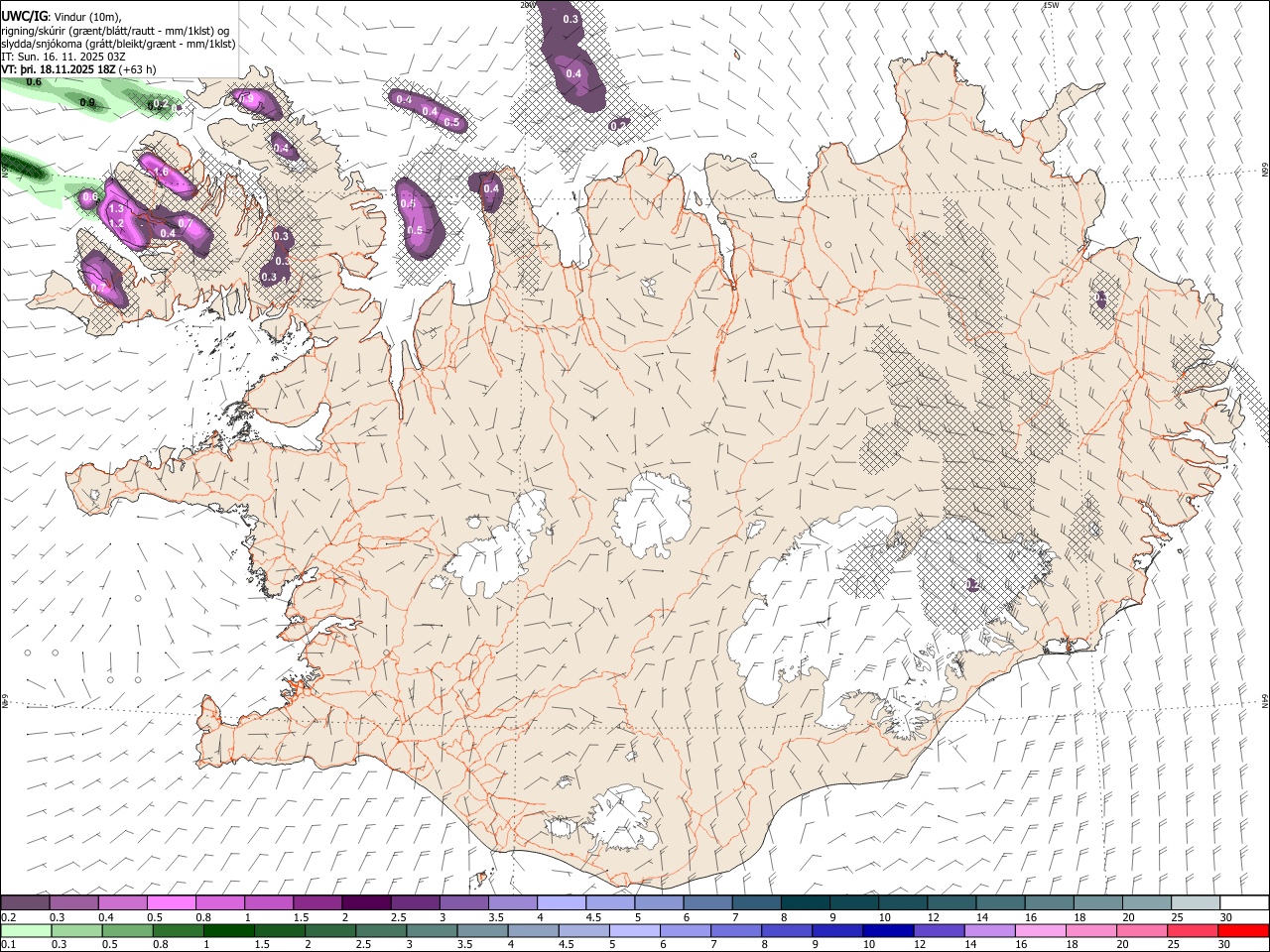
Task: Click the 1.2 snowfall value on map
Action: click(115, 224)
